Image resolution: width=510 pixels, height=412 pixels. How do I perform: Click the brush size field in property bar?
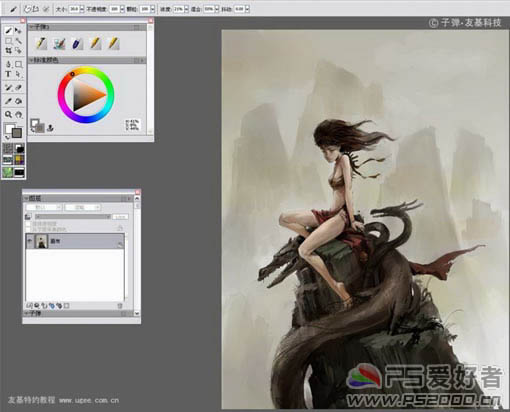(x=74, y=9)
